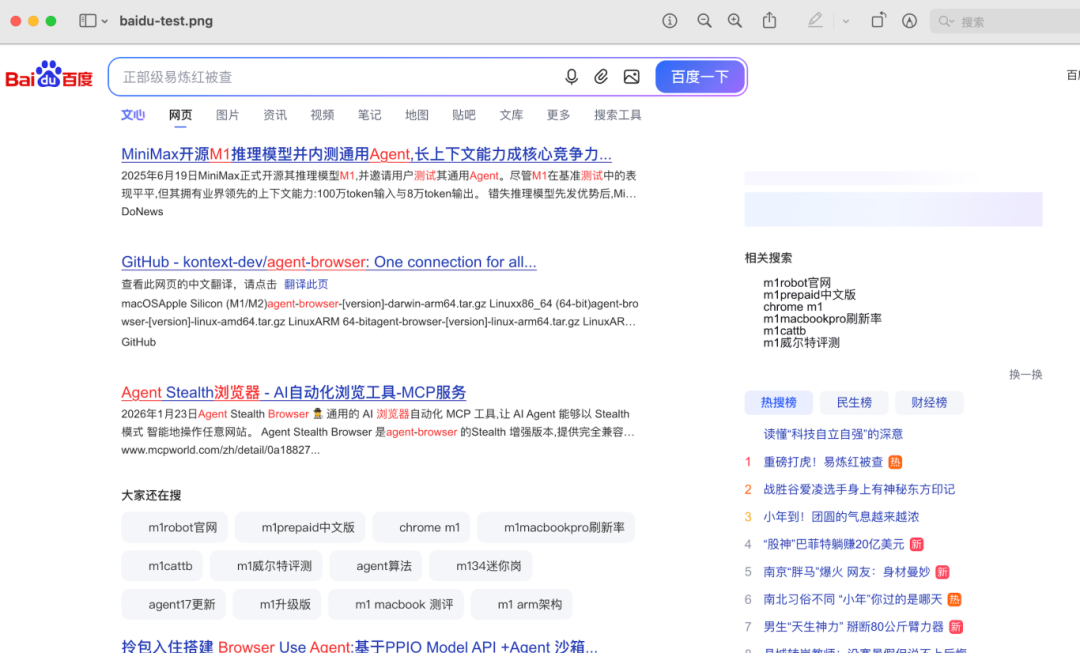Switch to the 文心 tab

(x=133, y=115)
